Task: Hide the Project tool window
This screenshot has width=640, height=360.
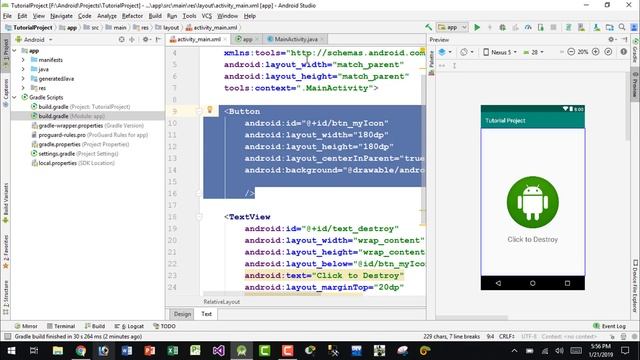Action: (x=158, y=40)
